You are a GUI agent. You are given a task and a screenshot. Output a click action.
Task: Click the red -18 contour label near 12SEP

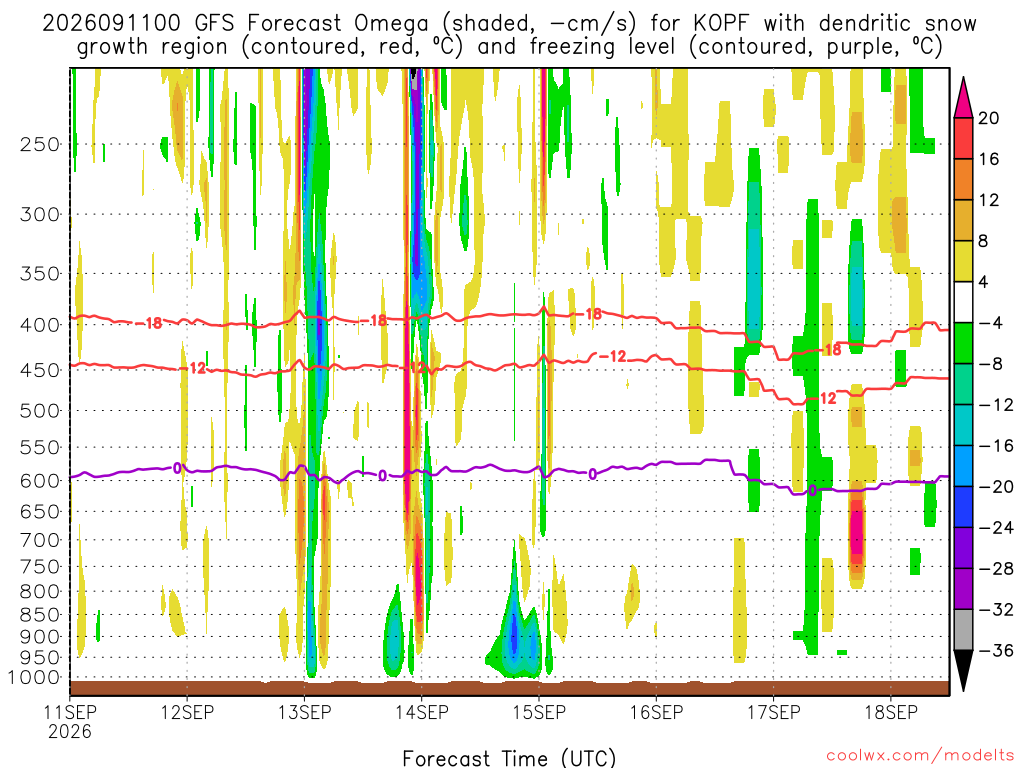click(x=150, y=323)
